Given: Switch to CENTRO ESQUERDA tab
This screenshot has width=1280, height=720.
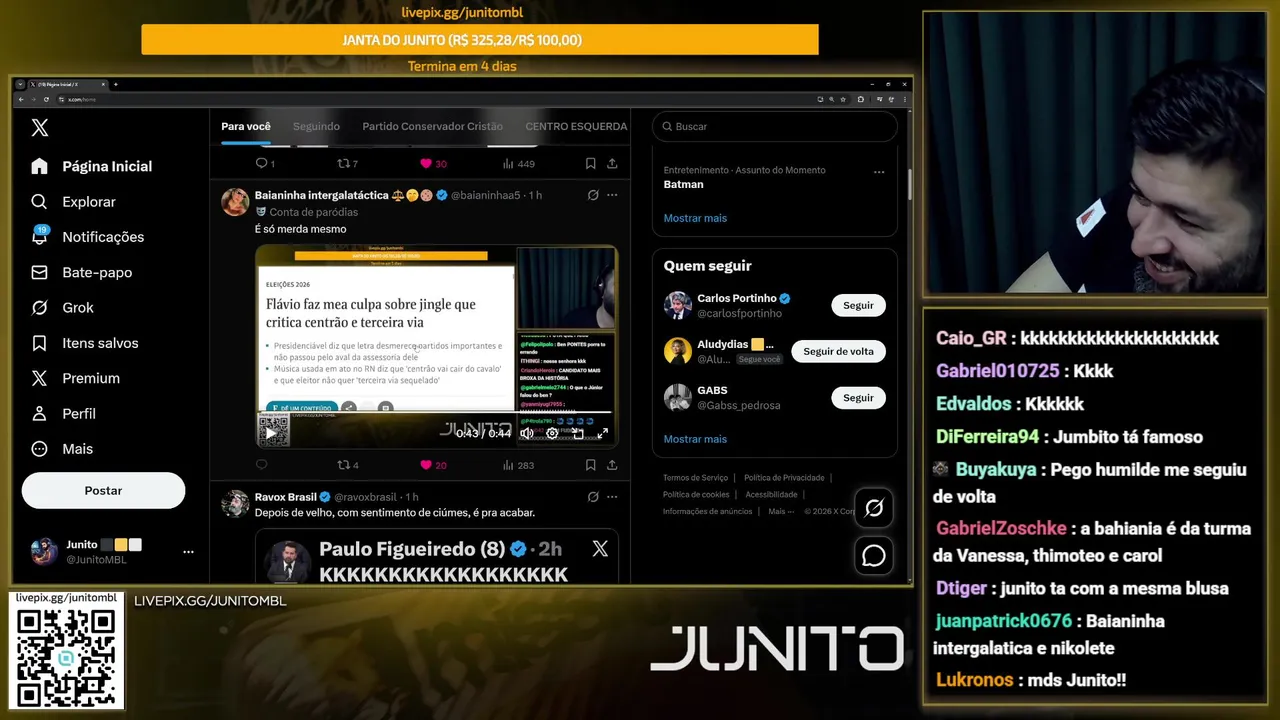Looking at the screenshot, I should coord(576,126).
